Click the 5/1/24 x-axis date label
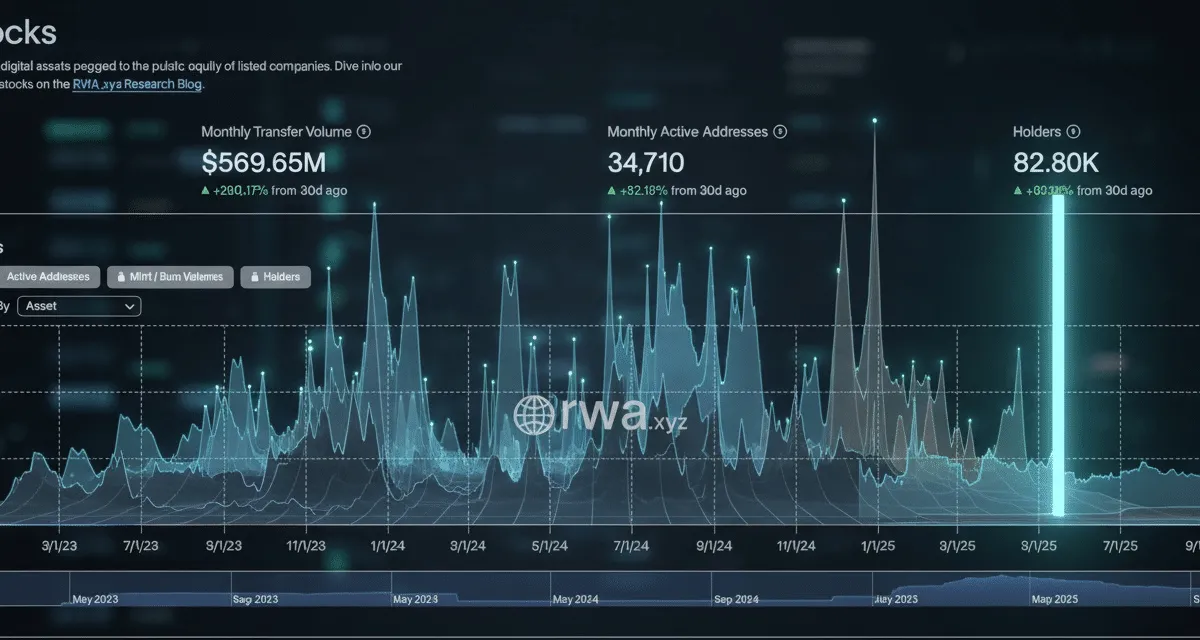Screen dimensions: 1200x640 click(549, 546)
